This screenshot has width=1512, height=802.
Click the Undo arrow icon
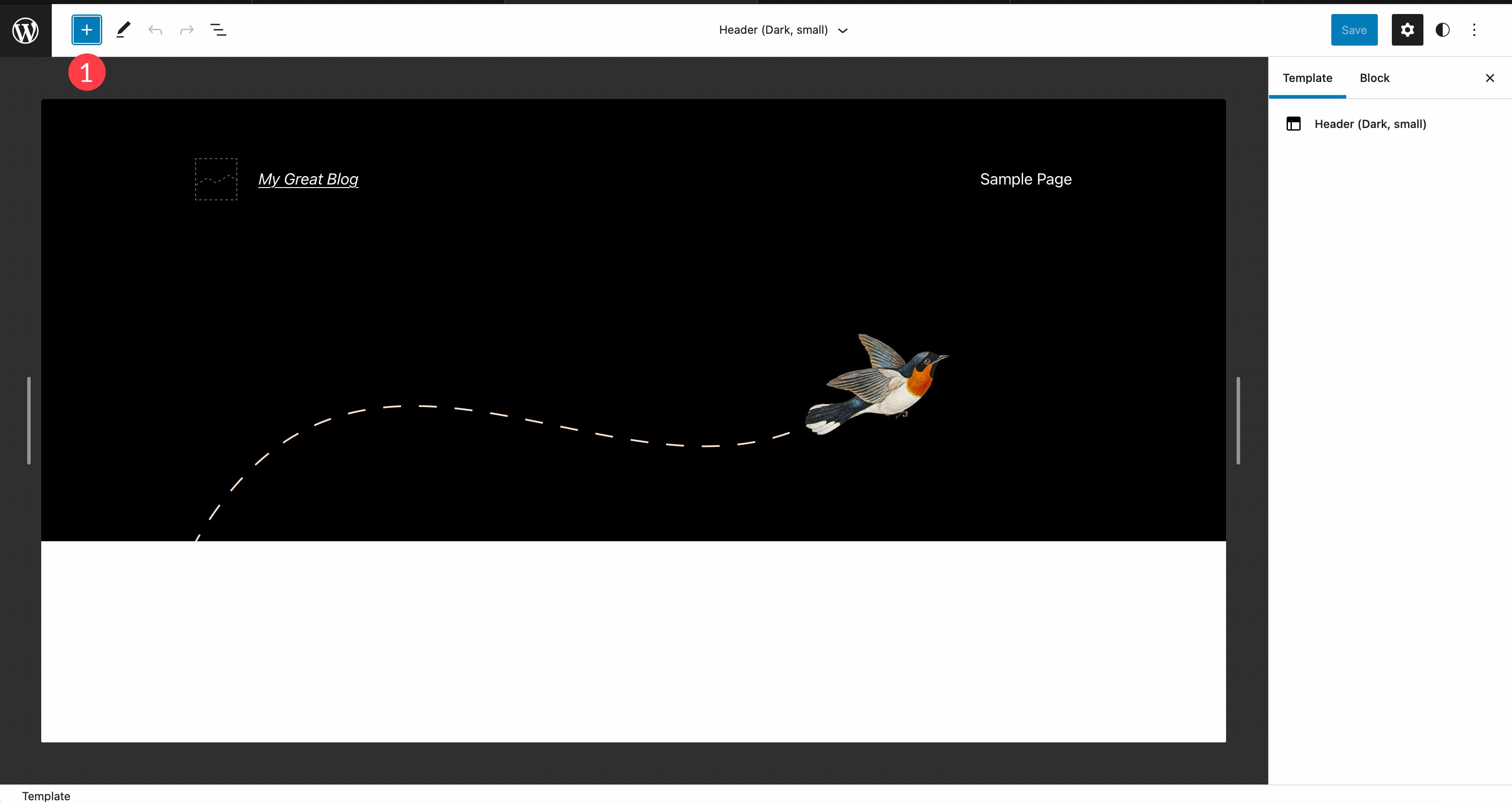[x=155, y=30]
